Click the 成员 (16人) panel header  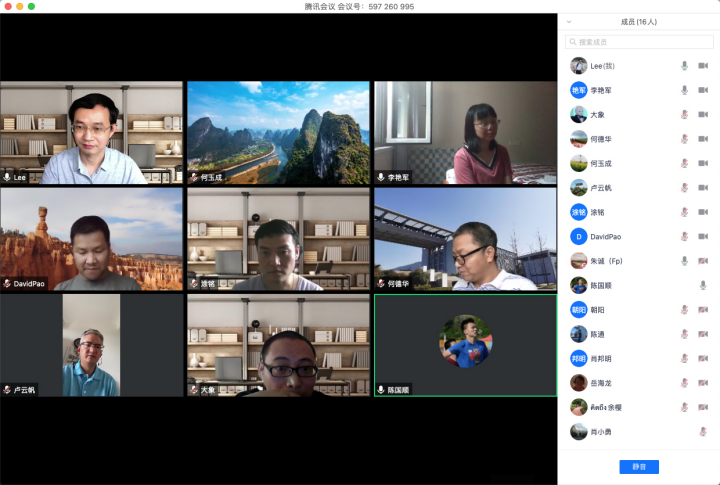point(638,21)
